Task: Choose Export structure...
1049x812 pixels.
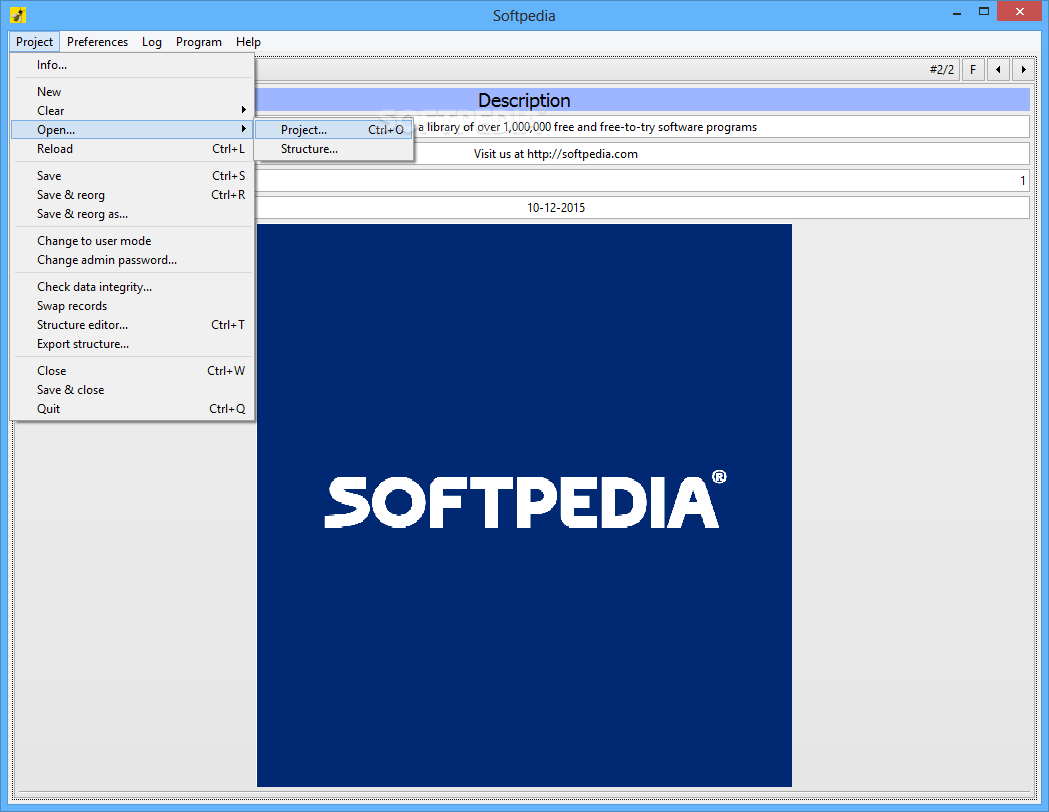Action: click(x=132, y=344)
